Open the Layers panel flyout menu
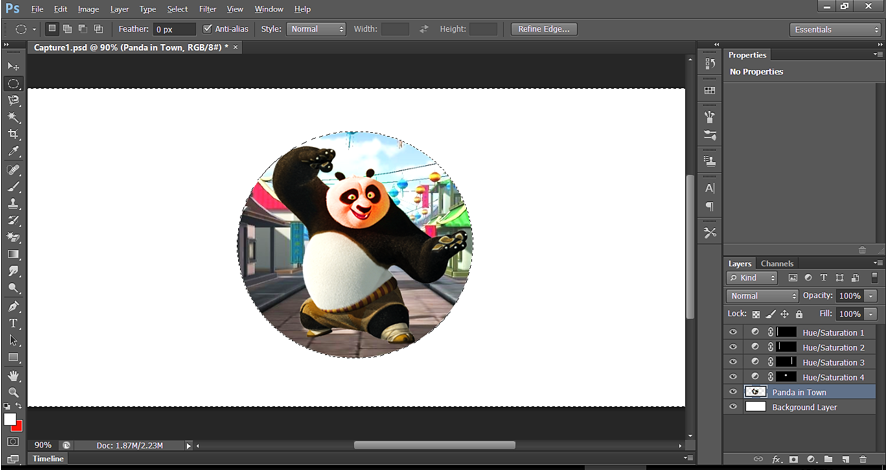Screen dimensions: 887x470 pos(877,264)
